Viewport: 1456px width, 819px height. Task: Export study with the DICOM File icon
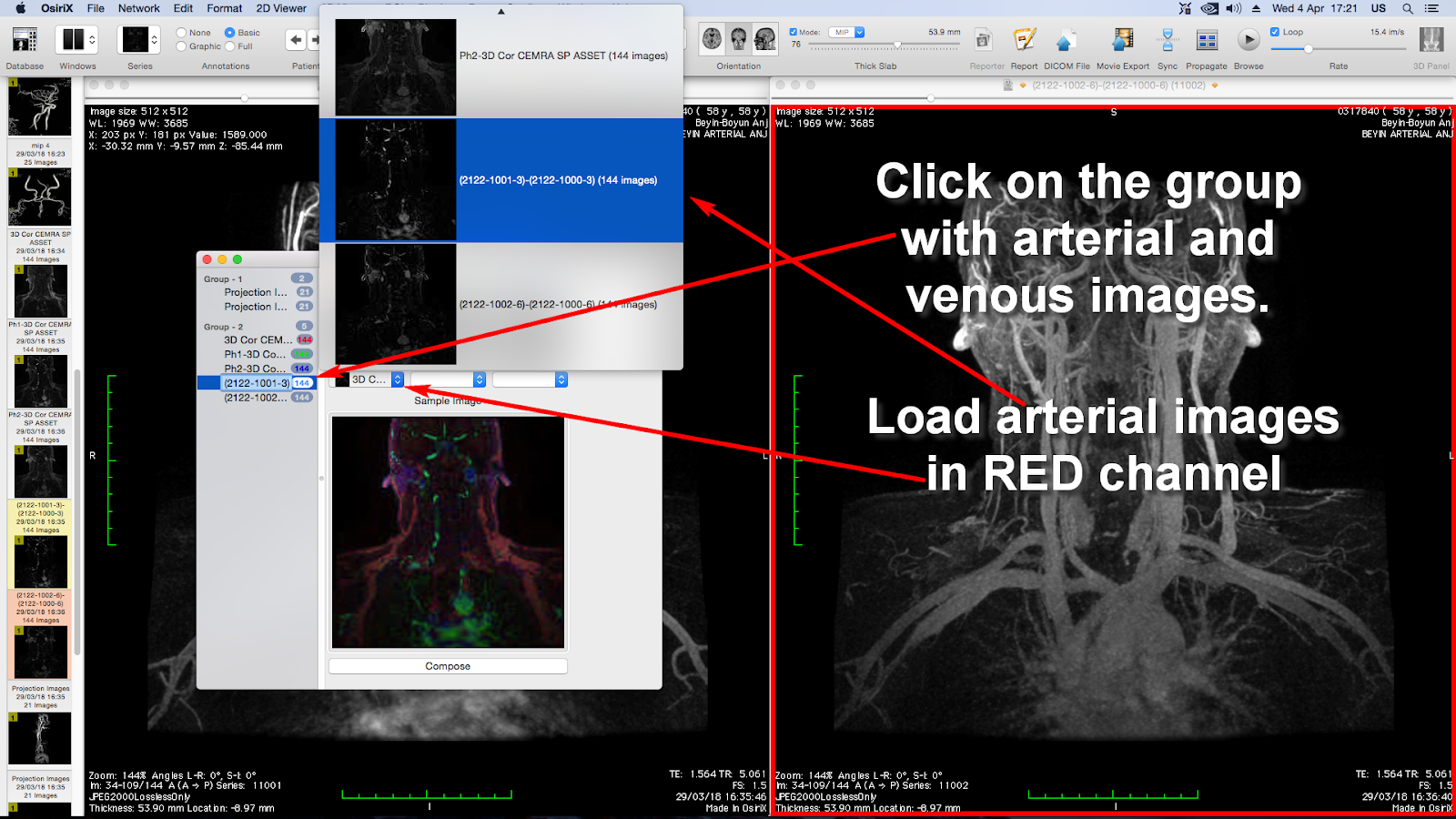(x=1065, y=41)
